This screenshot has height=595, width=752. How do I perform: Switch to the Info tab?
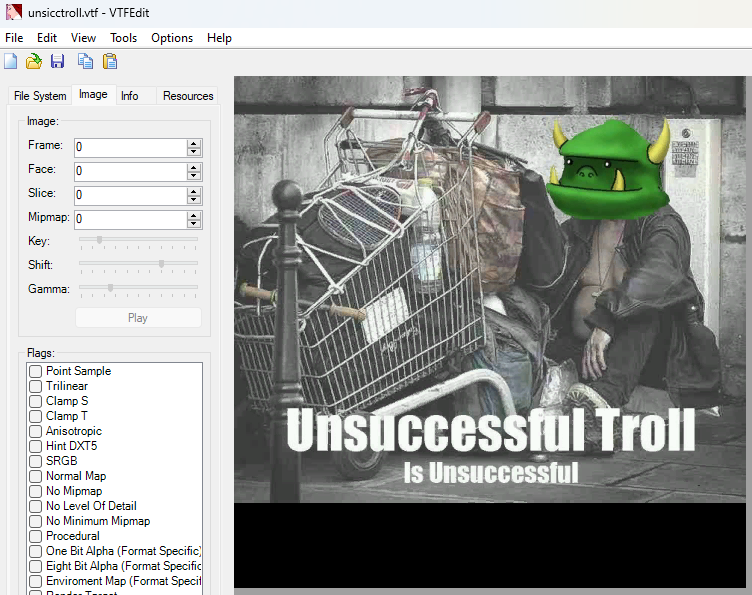(x=129, y=96)
